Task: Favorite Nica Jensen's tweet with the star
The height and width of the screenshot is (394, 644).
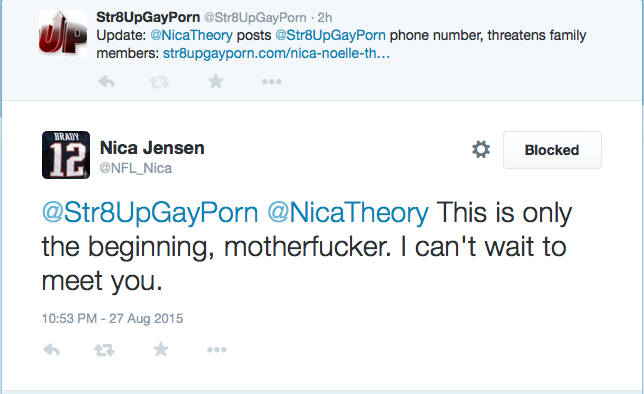Action: coord(161,349)
